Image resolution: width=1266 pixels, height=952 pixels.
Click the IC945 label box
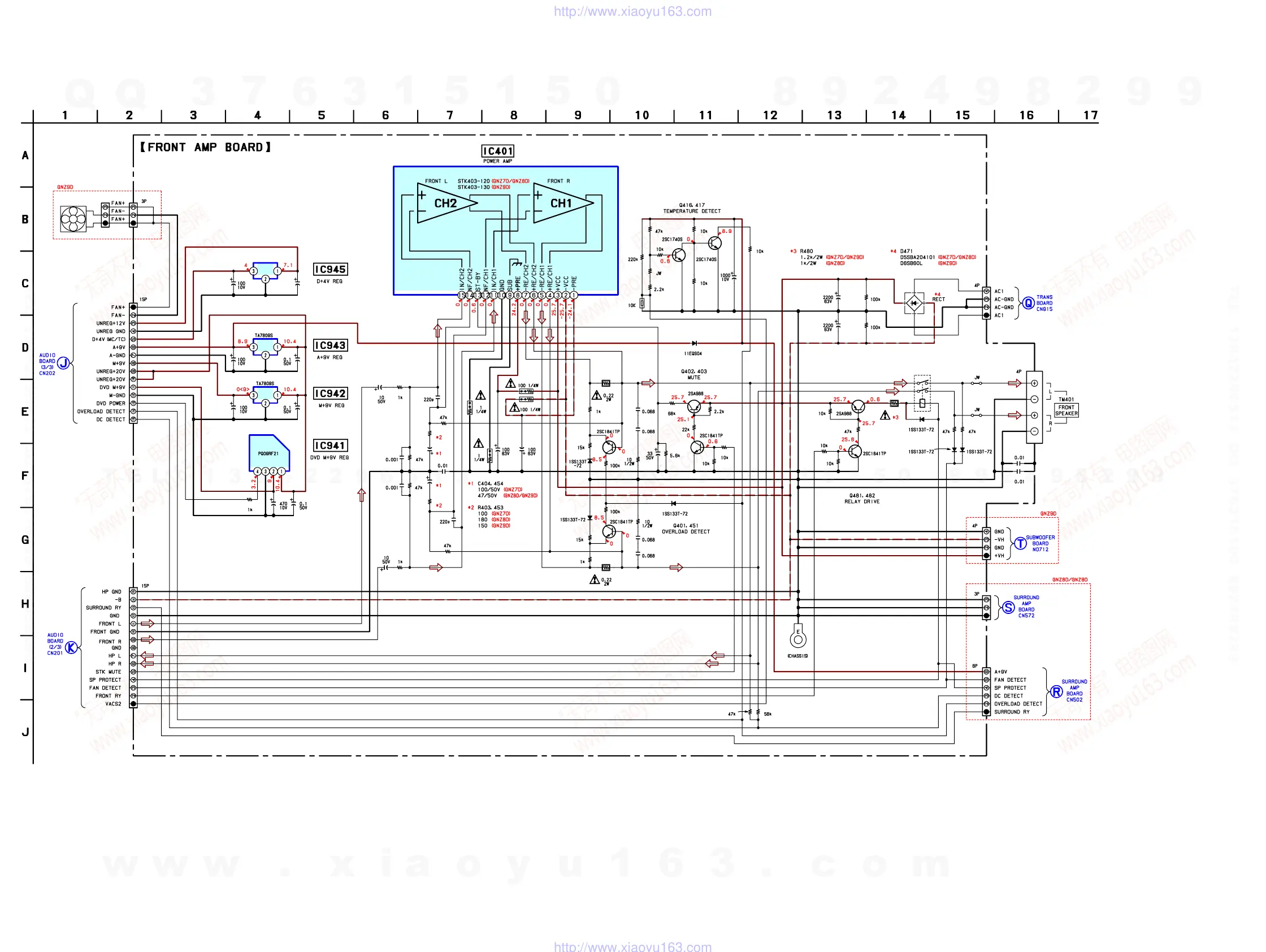coord(330,269)
